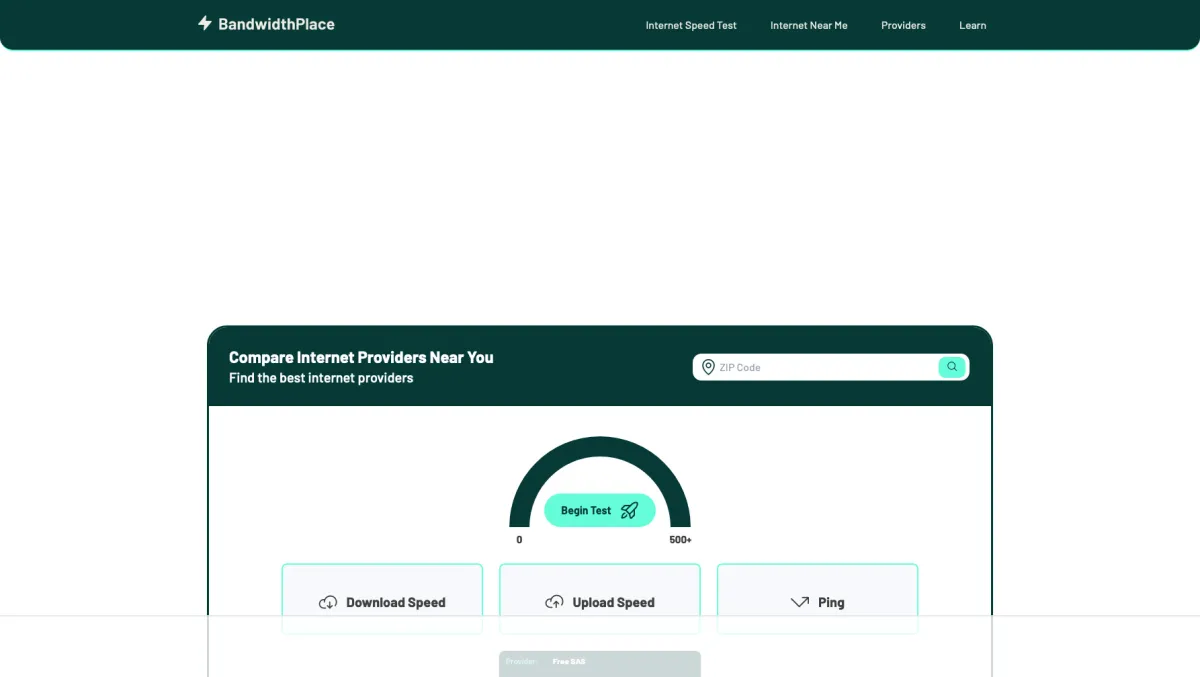
Task: Click the BandwidthPlace lightning bolt logo icon
Action: 205,23
